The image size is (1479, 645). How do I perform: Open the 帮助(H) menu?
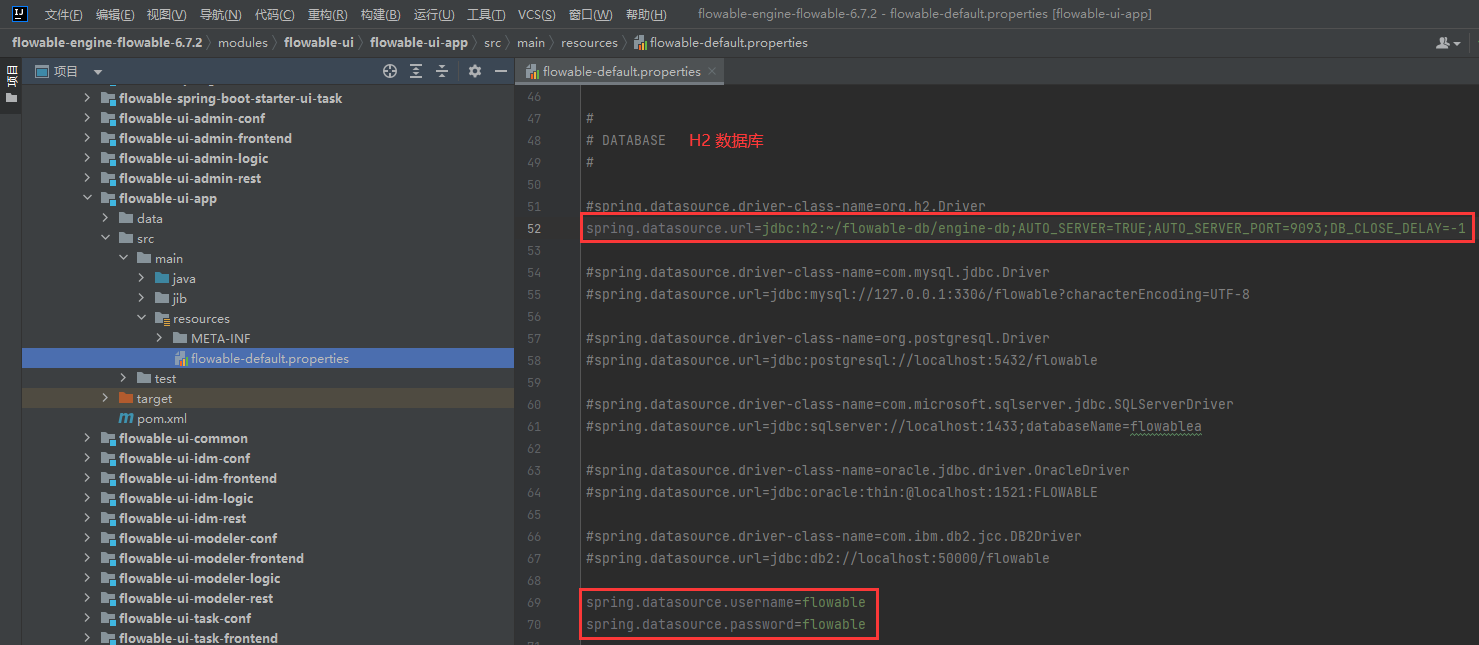(645, 15)
